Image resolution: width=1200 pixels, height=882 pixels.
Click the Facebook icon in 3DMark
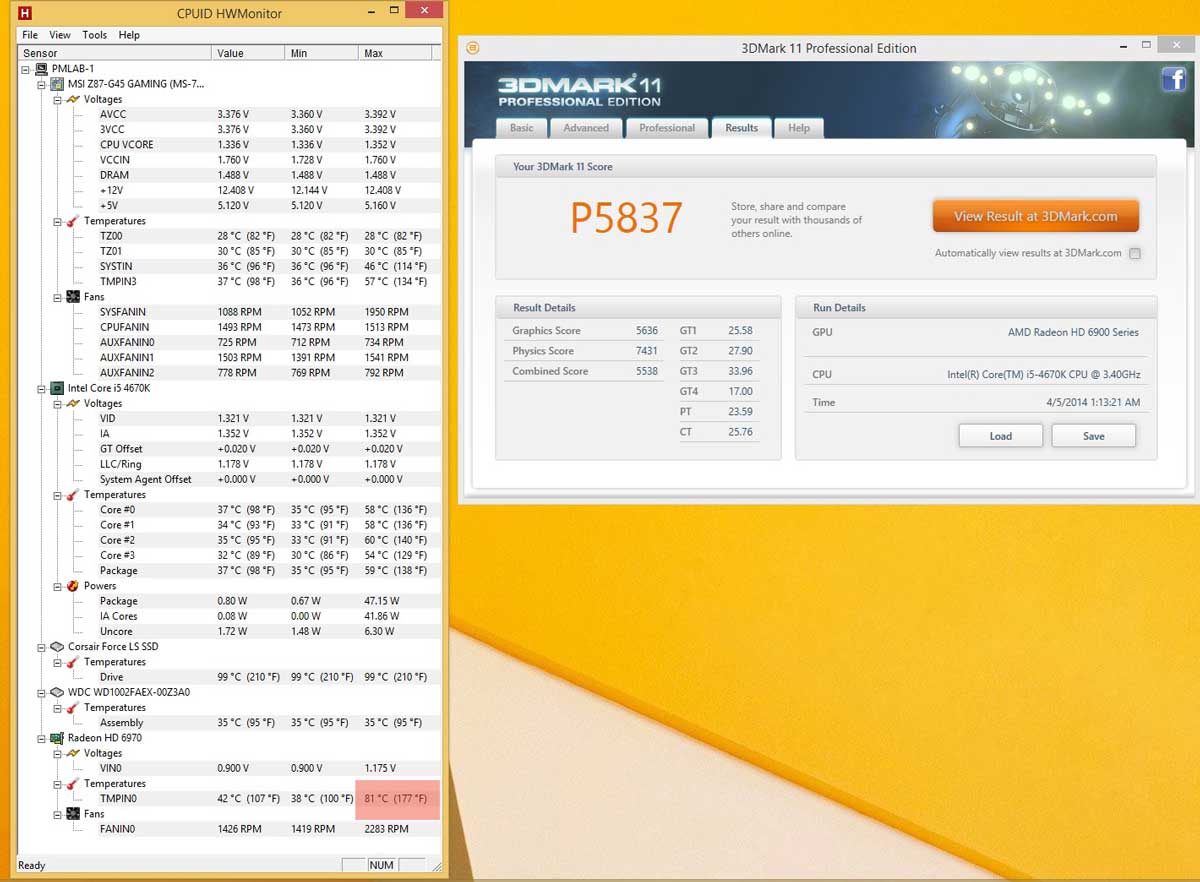pyautogui.click(x=1173, y=80)
